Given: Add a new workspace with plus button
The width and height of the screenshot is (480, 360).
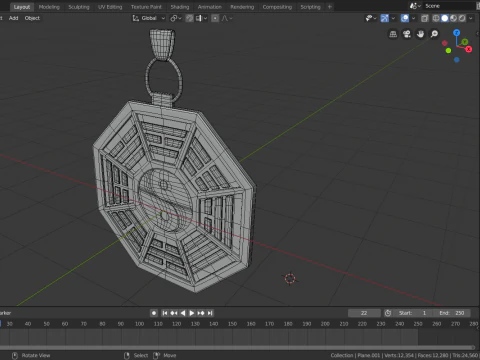Looking at the screenshot, I should [x=330, y=7].
